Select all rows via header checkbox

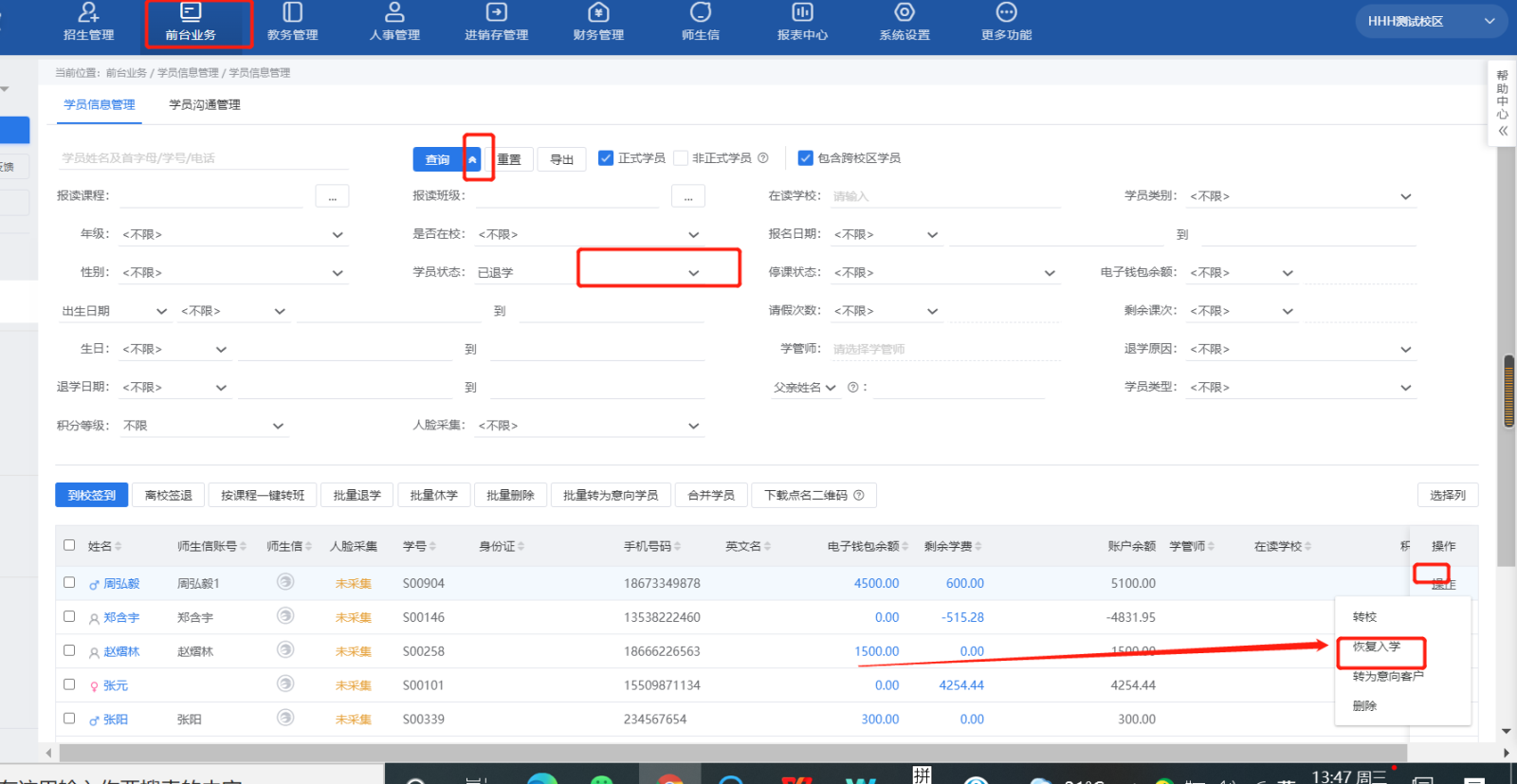(69, 545)
